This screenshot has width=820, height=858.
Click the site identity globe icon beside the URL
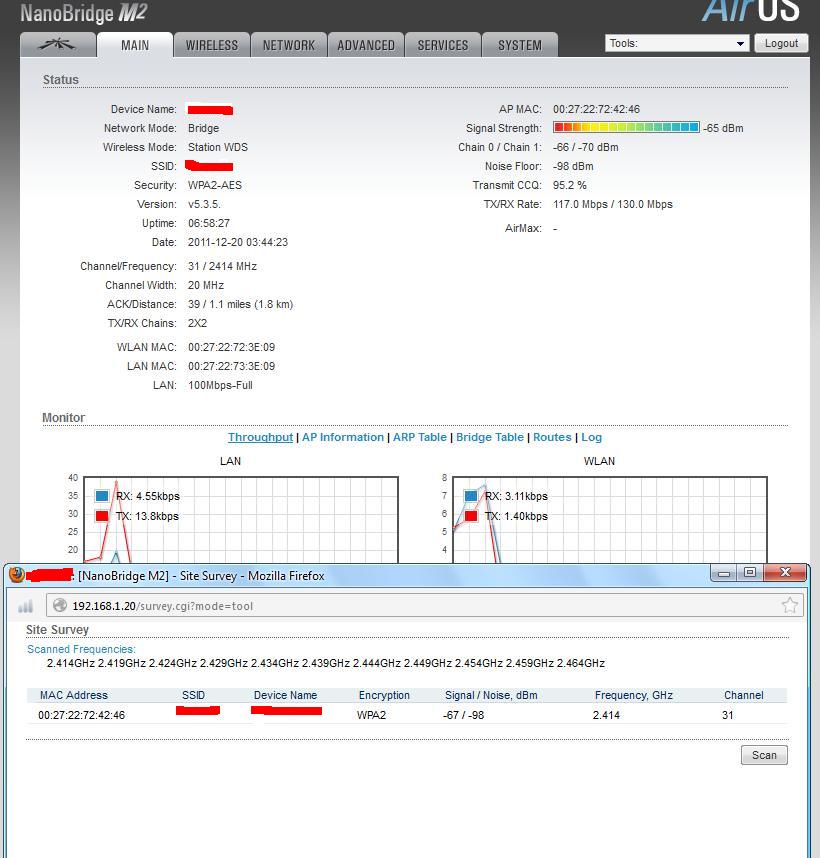[x=60, y=605]
